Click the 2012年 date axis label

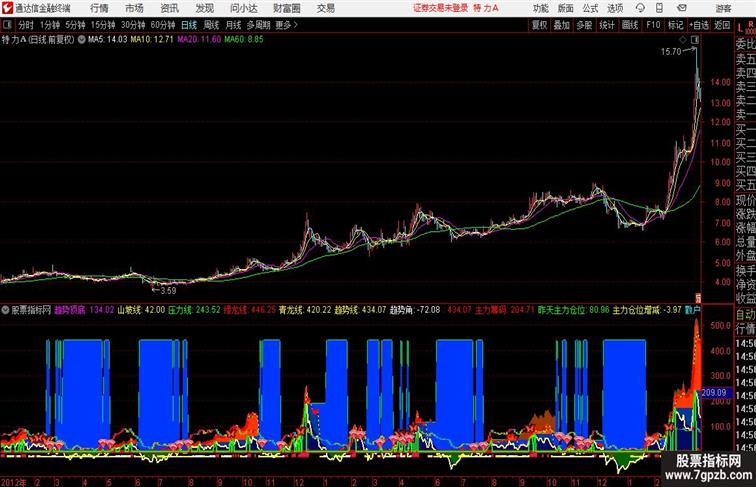[x=14, y=482]
